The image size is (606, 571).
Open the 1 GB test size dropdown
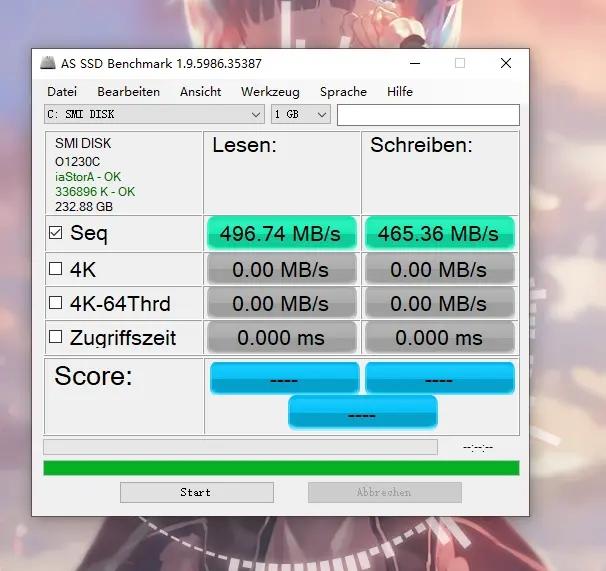tap(301, 114)
